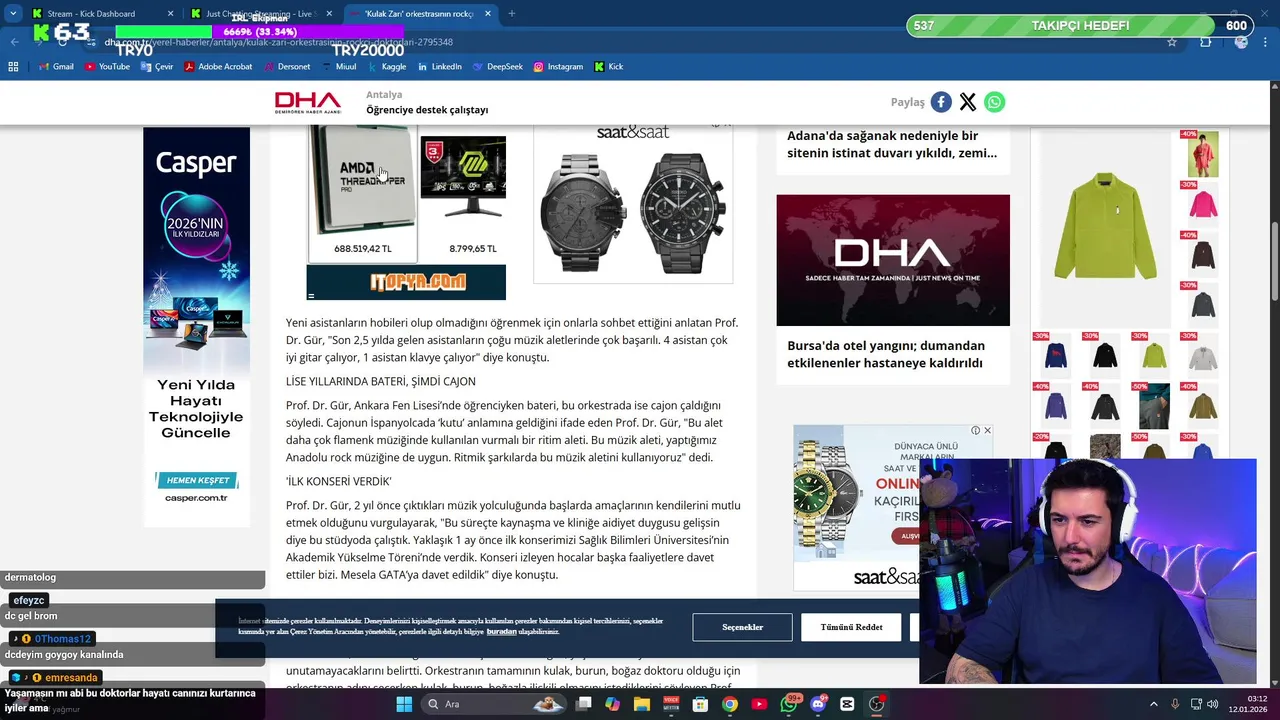
Task: Open the Kick bookmark
Action: click(x=608, y=67)
